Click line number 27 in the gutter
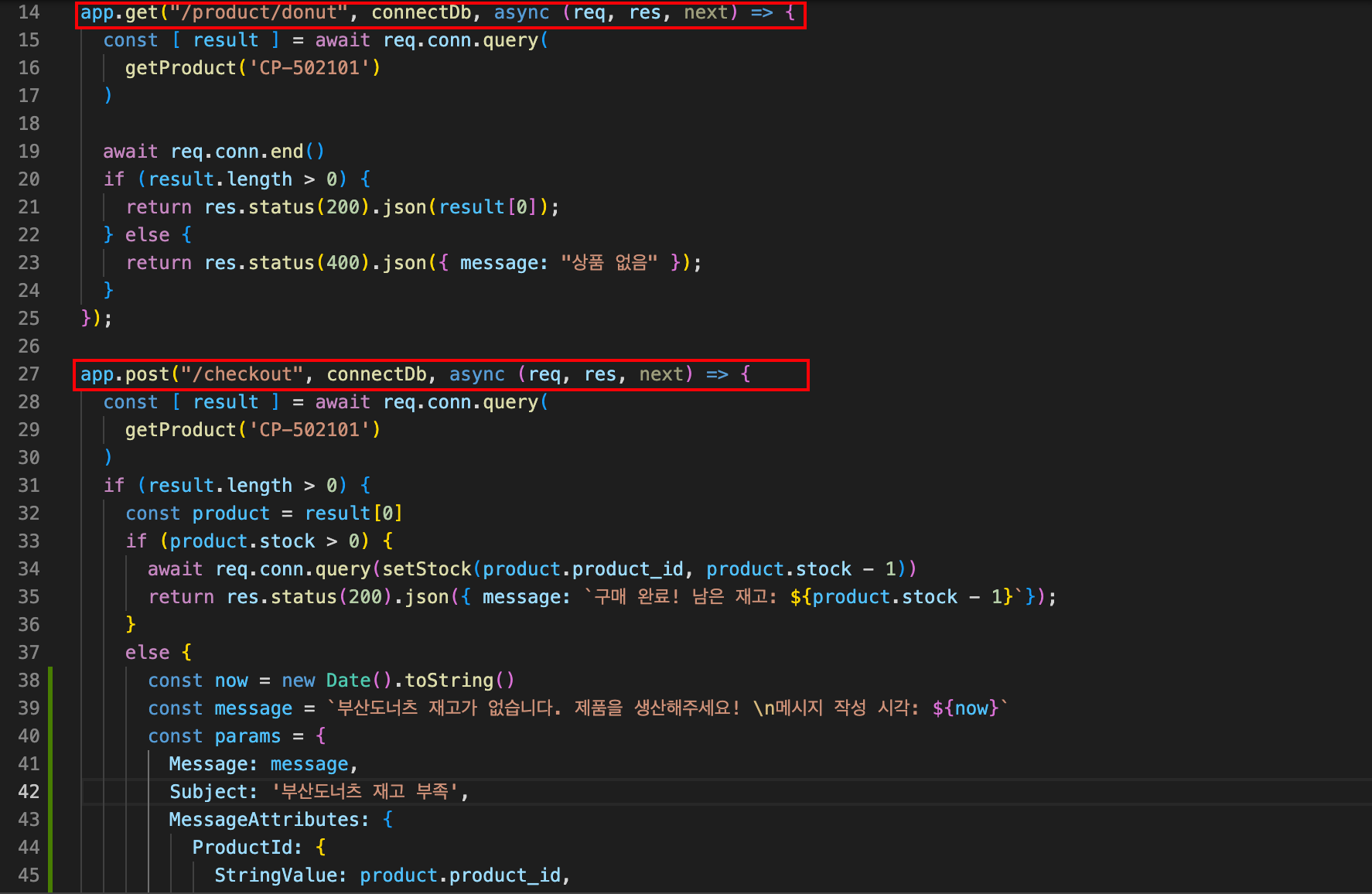Viewport: 1372px width, 894px height. 29,374
